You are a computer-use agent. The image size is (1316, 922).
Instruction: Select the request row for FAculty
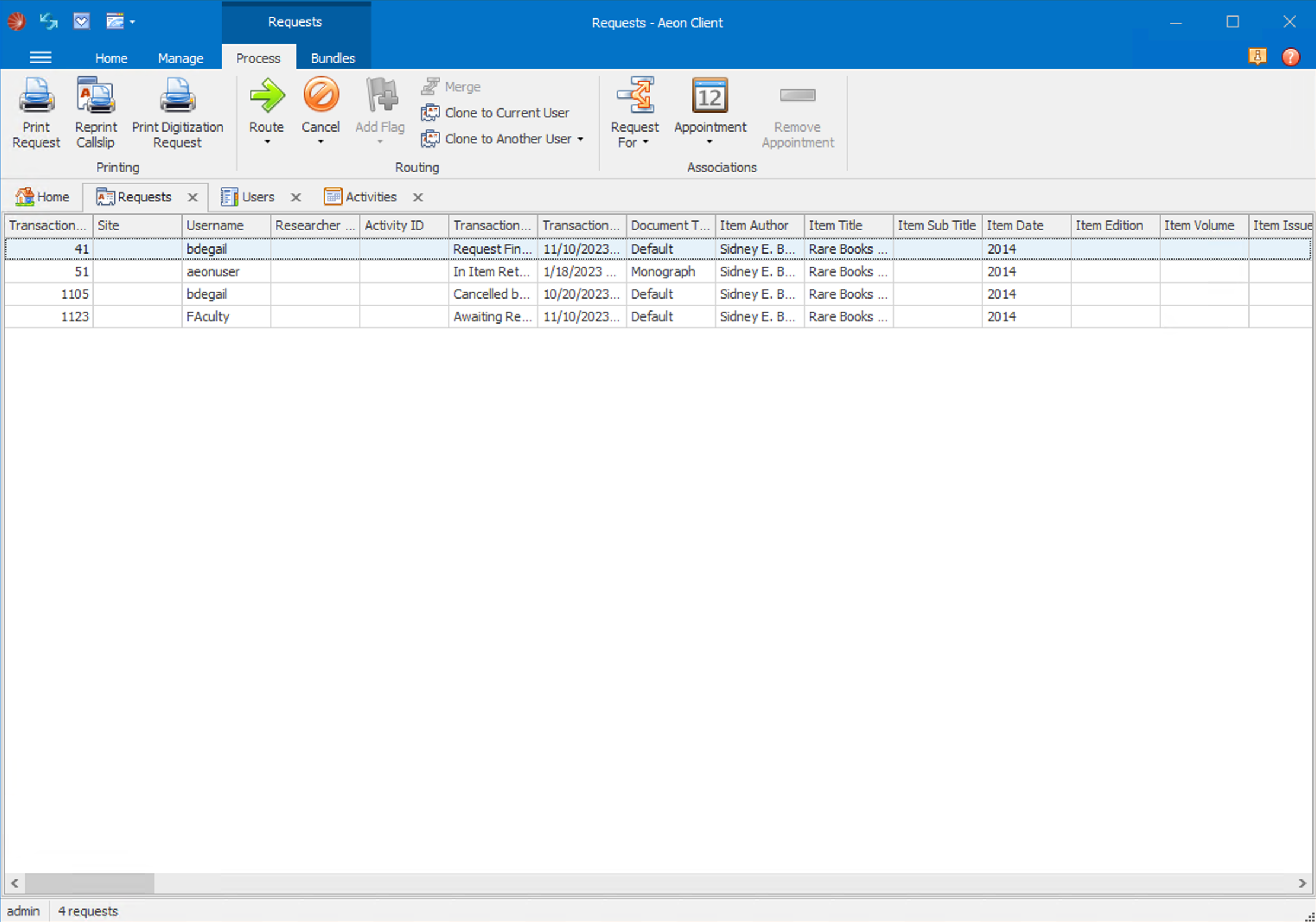(x=207, y=316)
